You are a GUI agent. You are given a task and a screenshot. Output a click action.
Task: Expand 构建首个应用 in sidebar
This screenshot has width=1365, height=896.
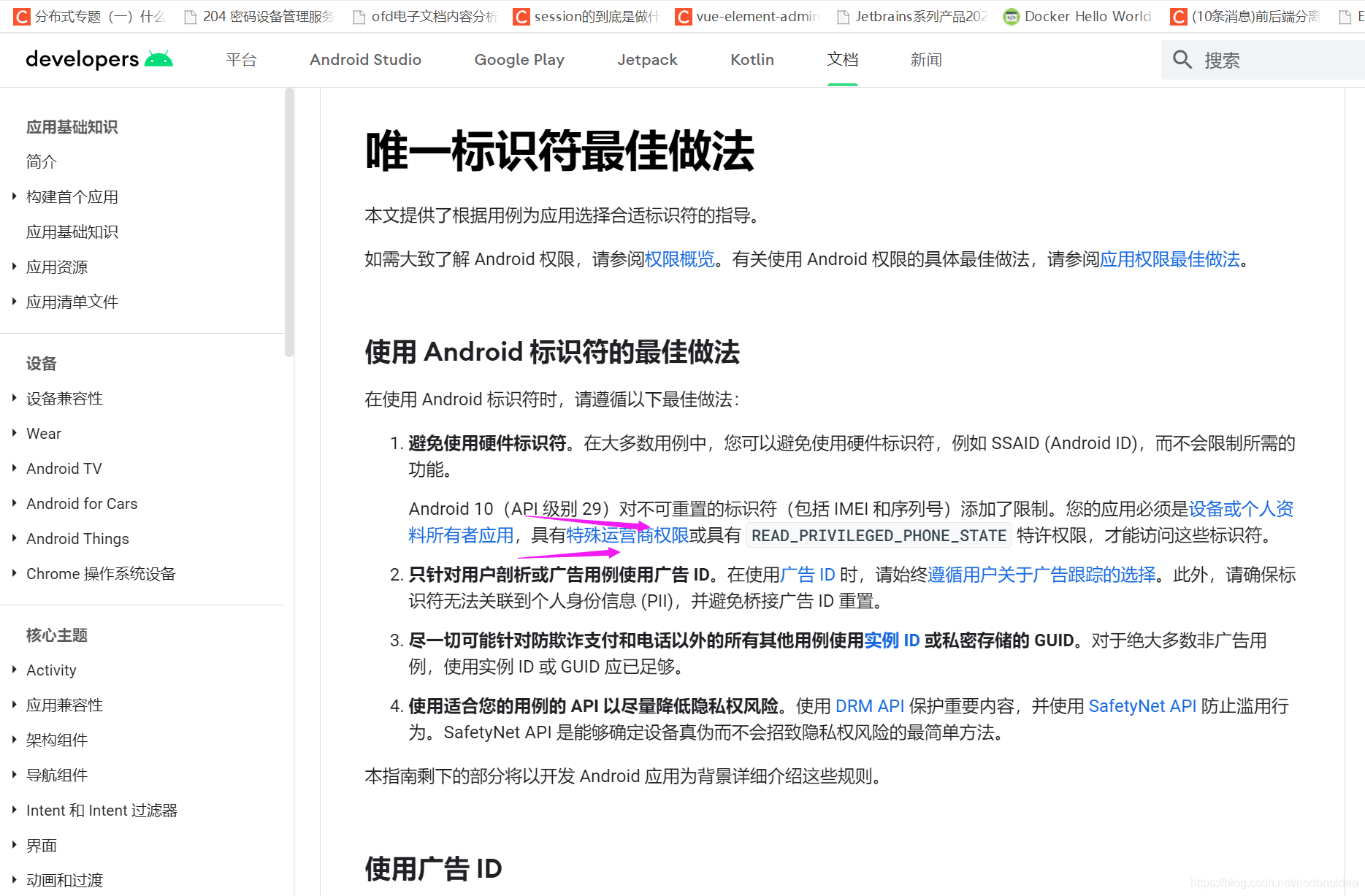tap(15, 196)
